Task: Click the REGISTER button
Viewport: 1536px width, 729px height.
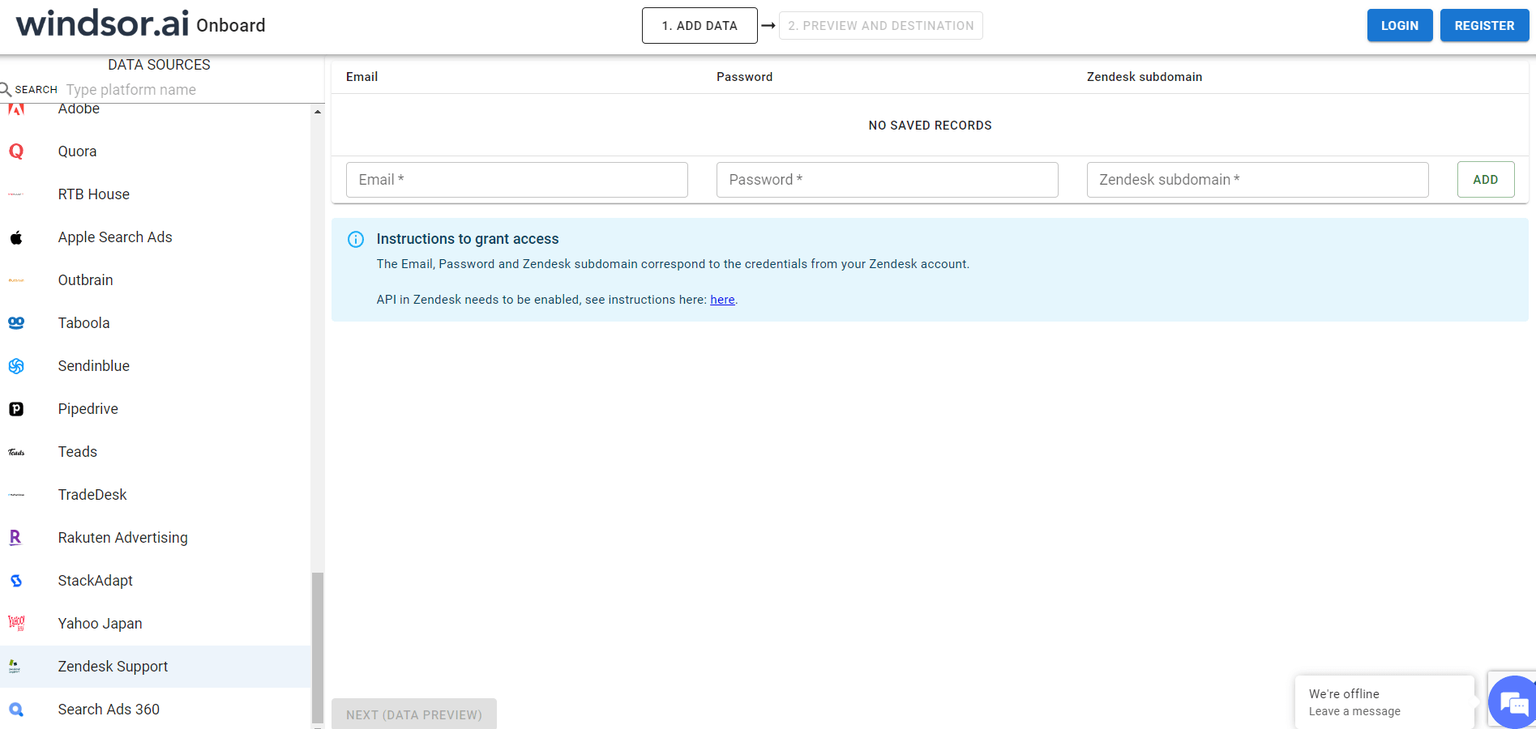Action: pos(1484,25)
